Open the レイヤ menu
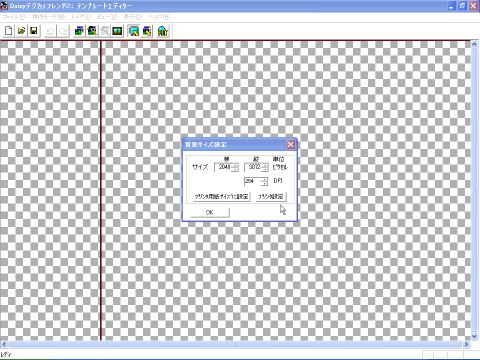The height and width of the screenshot is (360, 480). [81, 17]
